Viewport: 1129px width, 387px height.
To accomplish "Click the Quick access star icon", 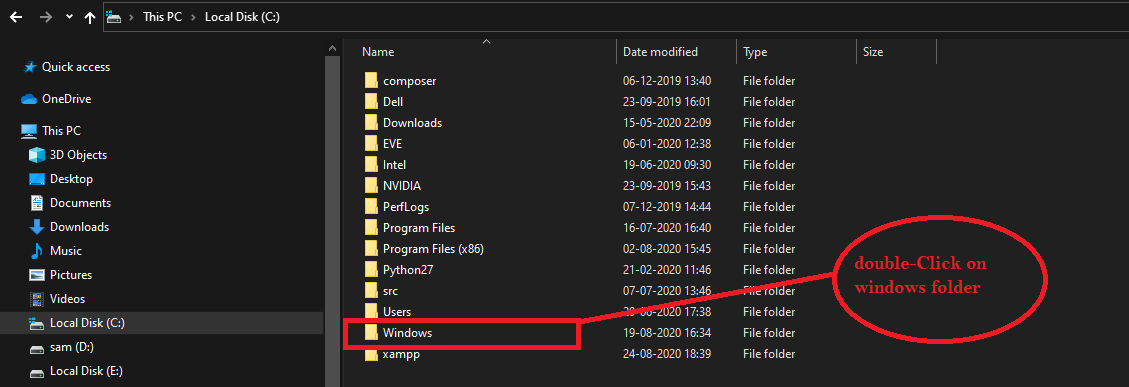I will [x=30, y=67].
